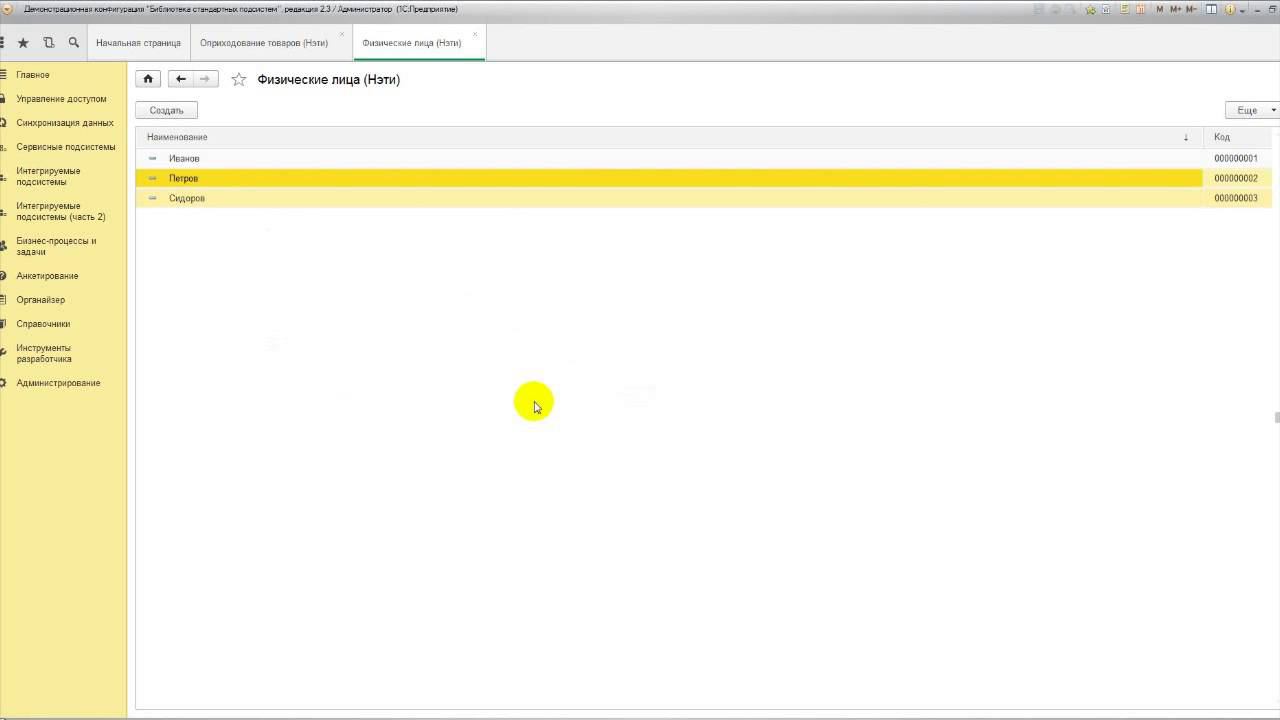This screenshot has height=720, width=1280.
Task: Open the calculator icon in title bar
Action: coord(1125,9)
